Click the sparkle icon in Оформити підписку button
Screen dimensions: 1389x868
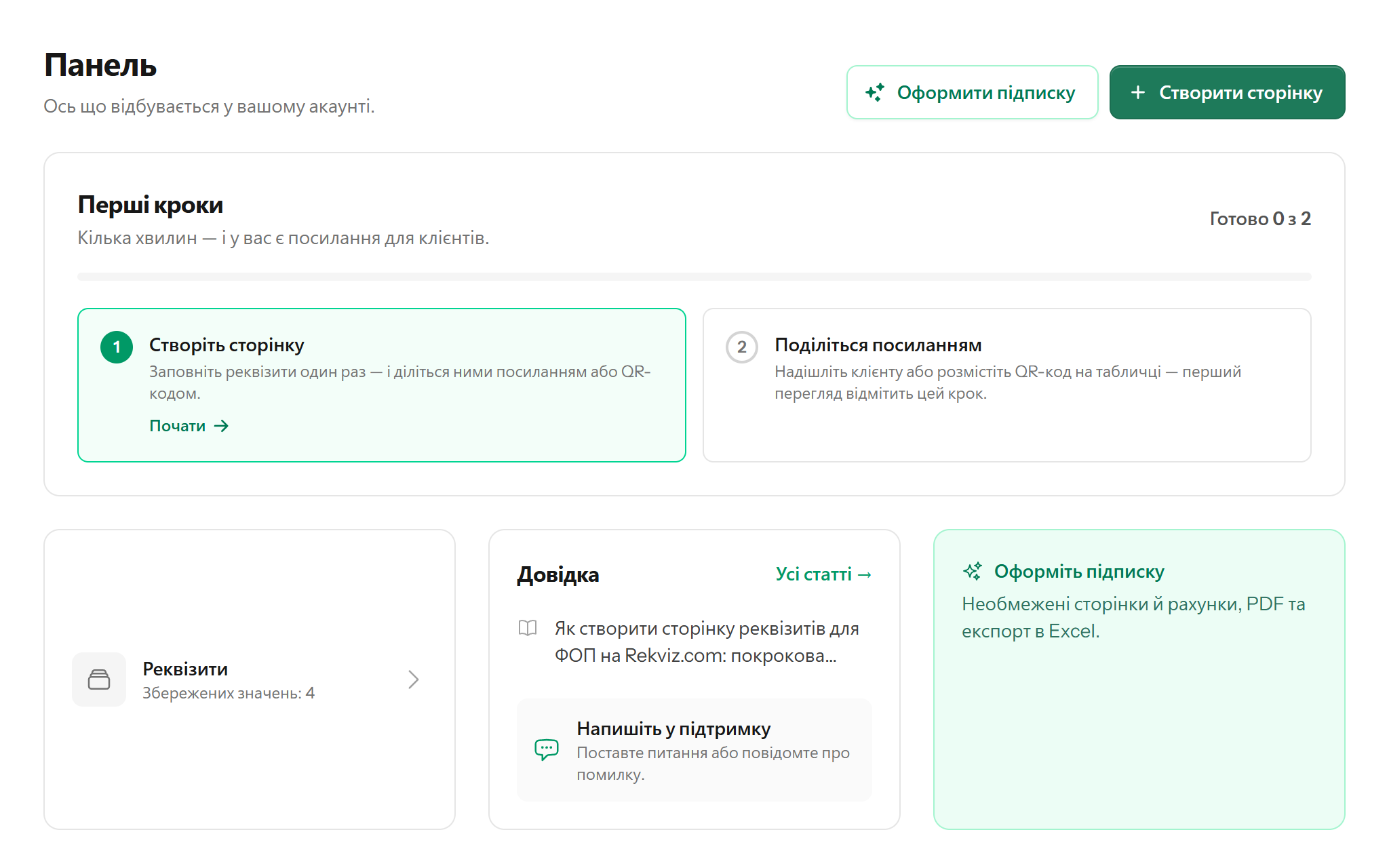coord(875,92)
